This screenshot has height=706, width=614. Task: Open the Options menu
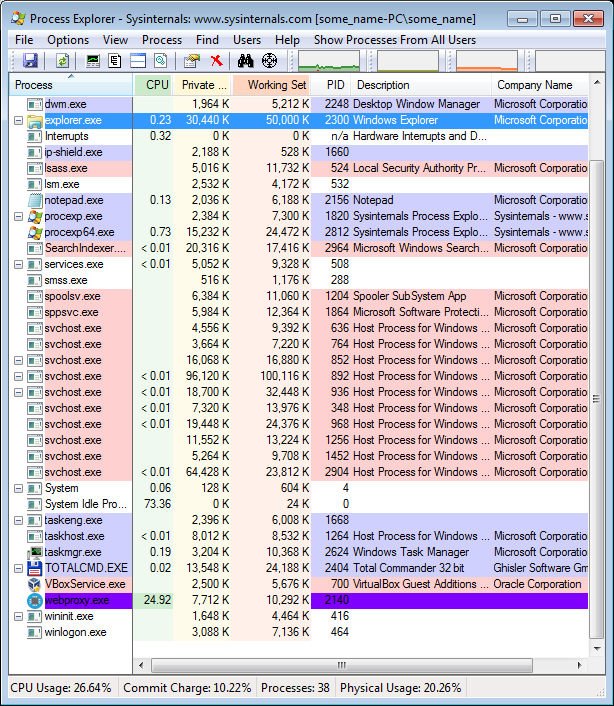pos(68,40)
